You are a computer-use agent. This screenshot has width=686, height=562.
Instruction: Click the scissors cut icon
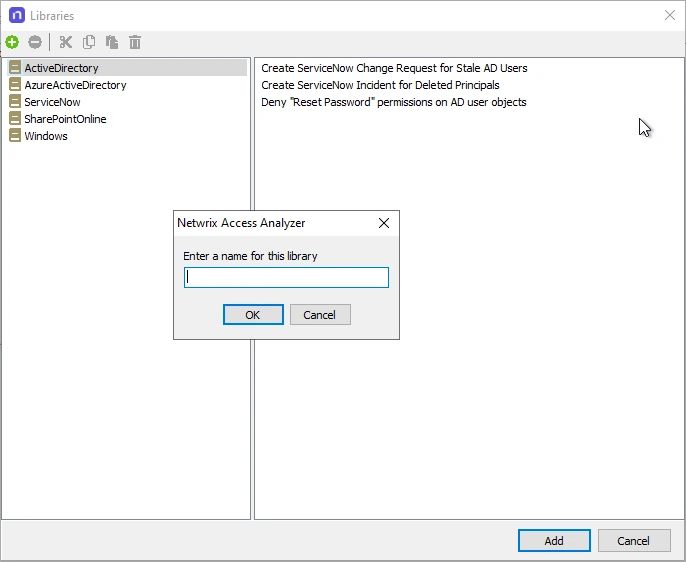[66, 42]
